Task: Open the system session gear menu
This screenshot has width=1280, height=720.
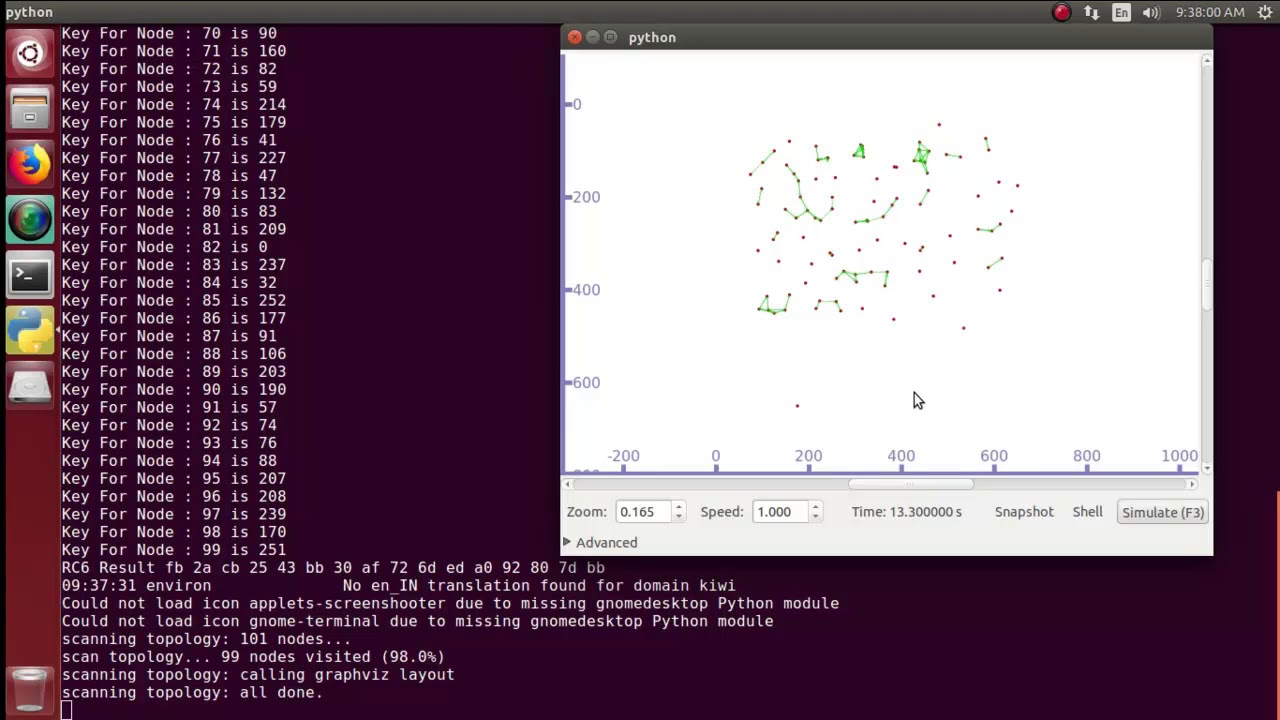Action: (x=1264, y=12)
